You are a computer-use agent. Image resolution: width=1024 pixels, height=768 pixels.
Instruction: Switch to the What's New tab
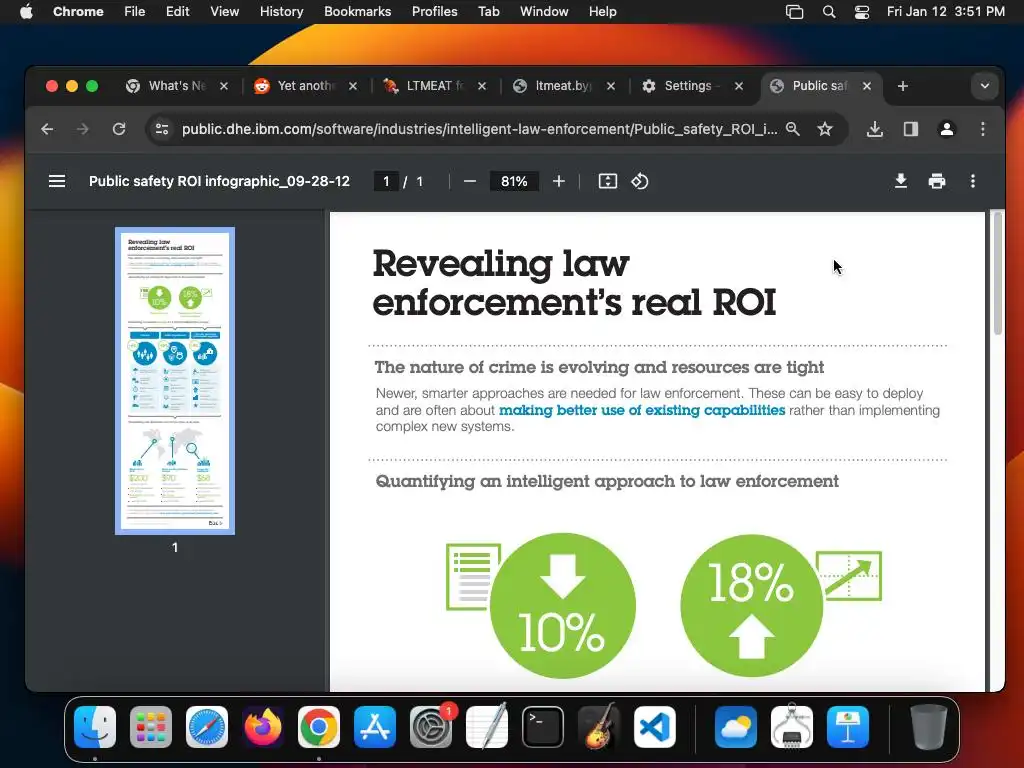177,86
